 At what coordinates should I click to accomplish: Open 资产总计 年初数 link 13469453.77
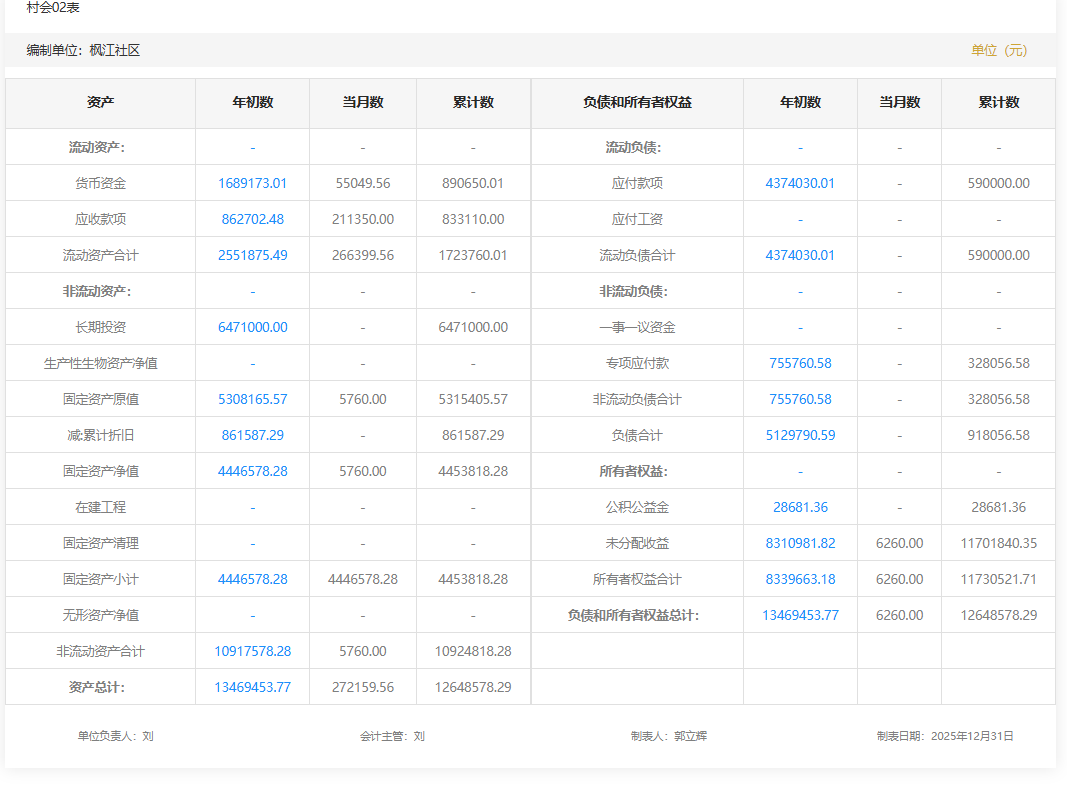(x=252, y=687)
